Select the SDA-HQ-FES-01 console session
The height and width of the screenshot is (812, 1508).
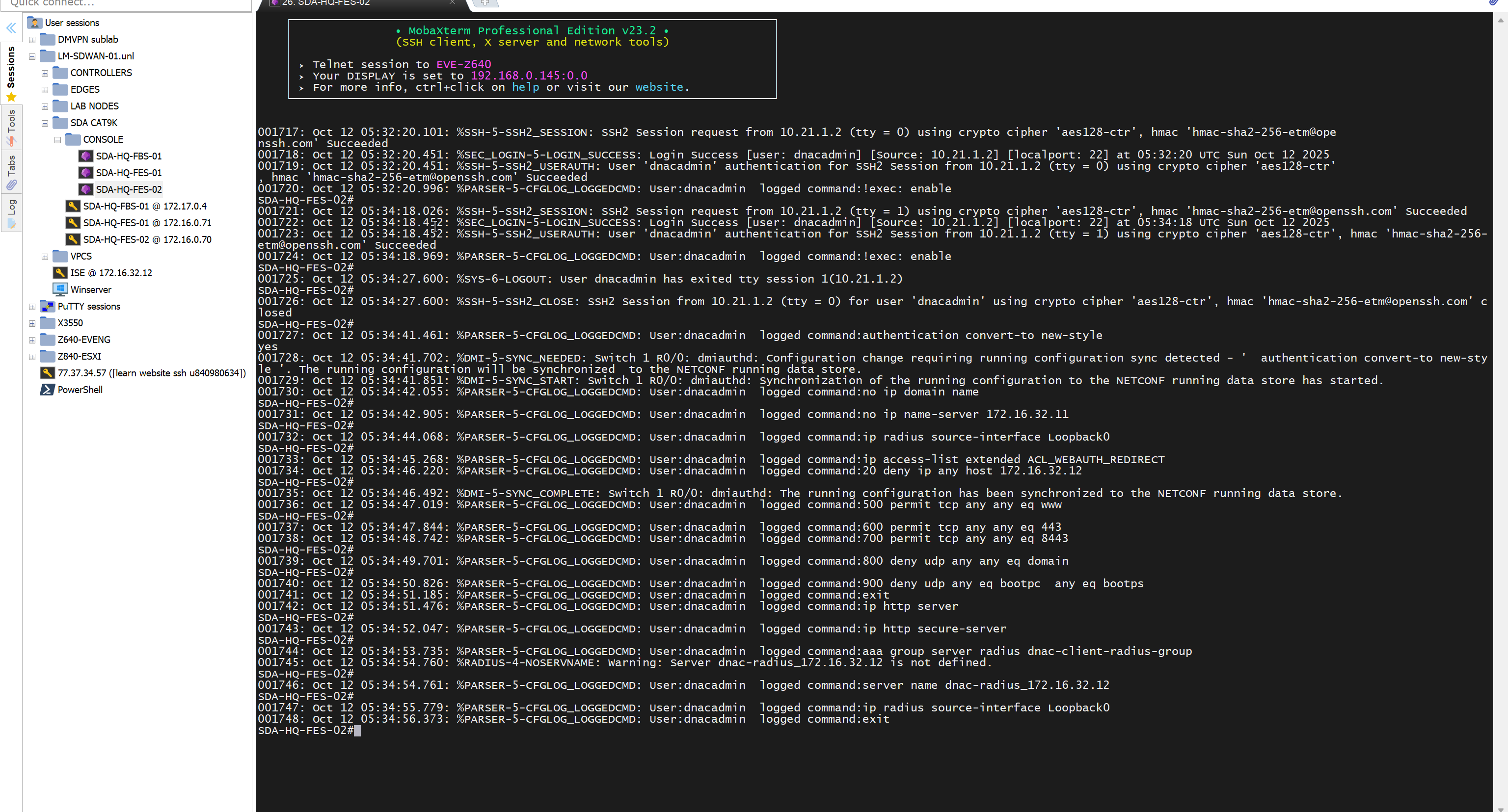(128, 173)
